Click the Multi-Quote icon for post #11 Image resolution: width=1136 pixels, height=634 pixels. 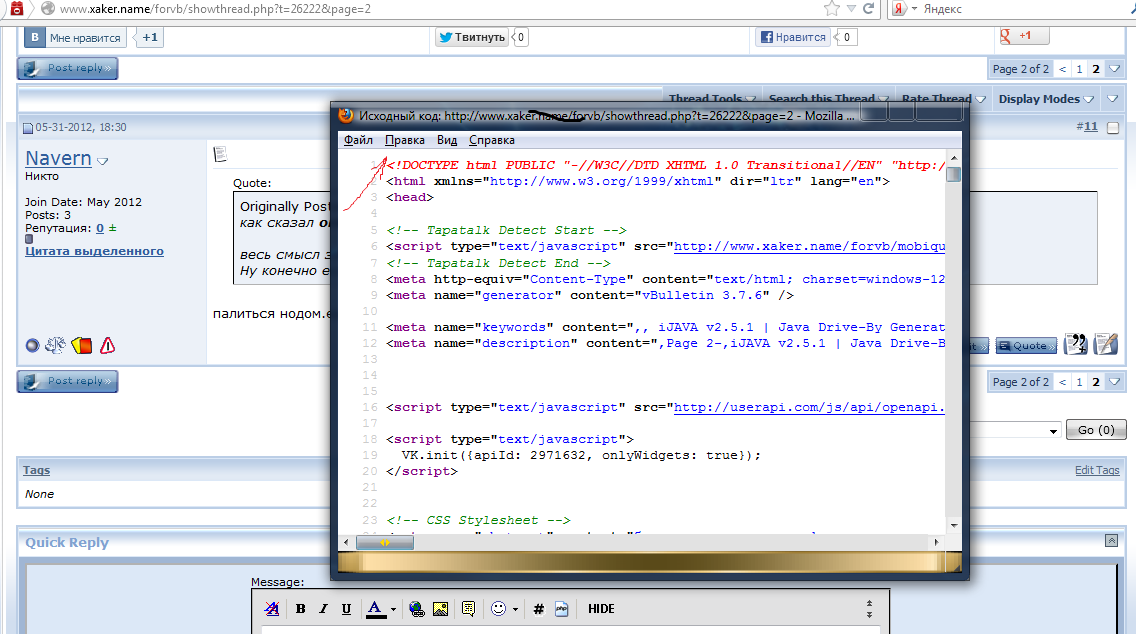pos(1076,344)
